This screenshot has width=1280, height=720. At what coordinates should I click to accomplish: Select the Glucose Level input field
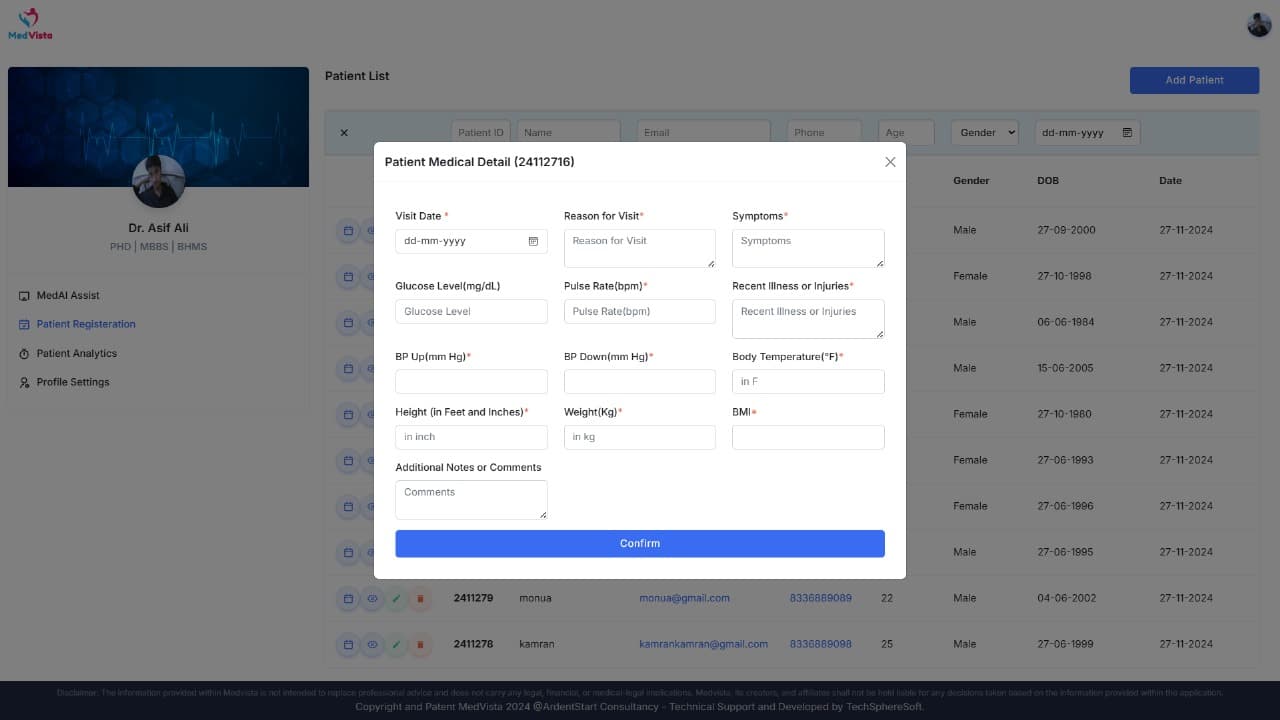[471, 311]
